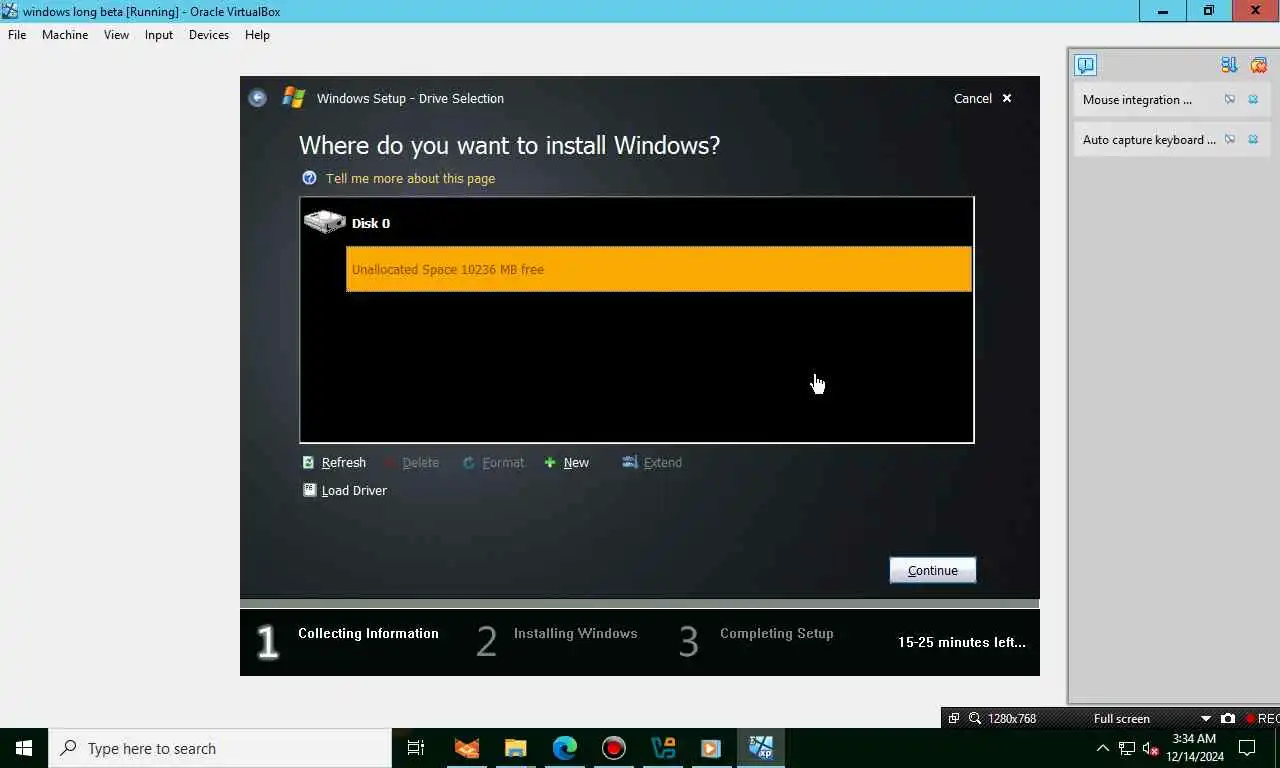Screen dimensions: 1280x768
Task: Click the window-select icon in recorder bar
Action: pyautogui.click(x=954, y=718)
